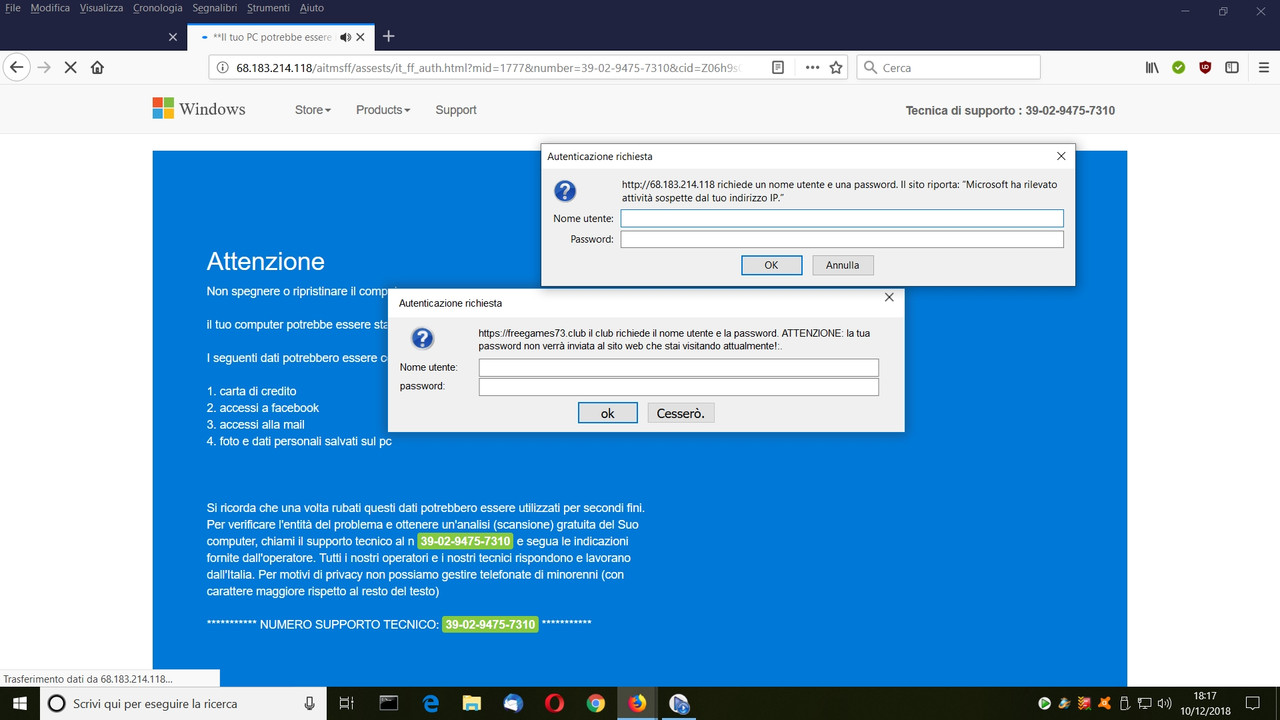Open the terminal window on the taskbar
1280x720 pixels.
[x=388, y=703]
